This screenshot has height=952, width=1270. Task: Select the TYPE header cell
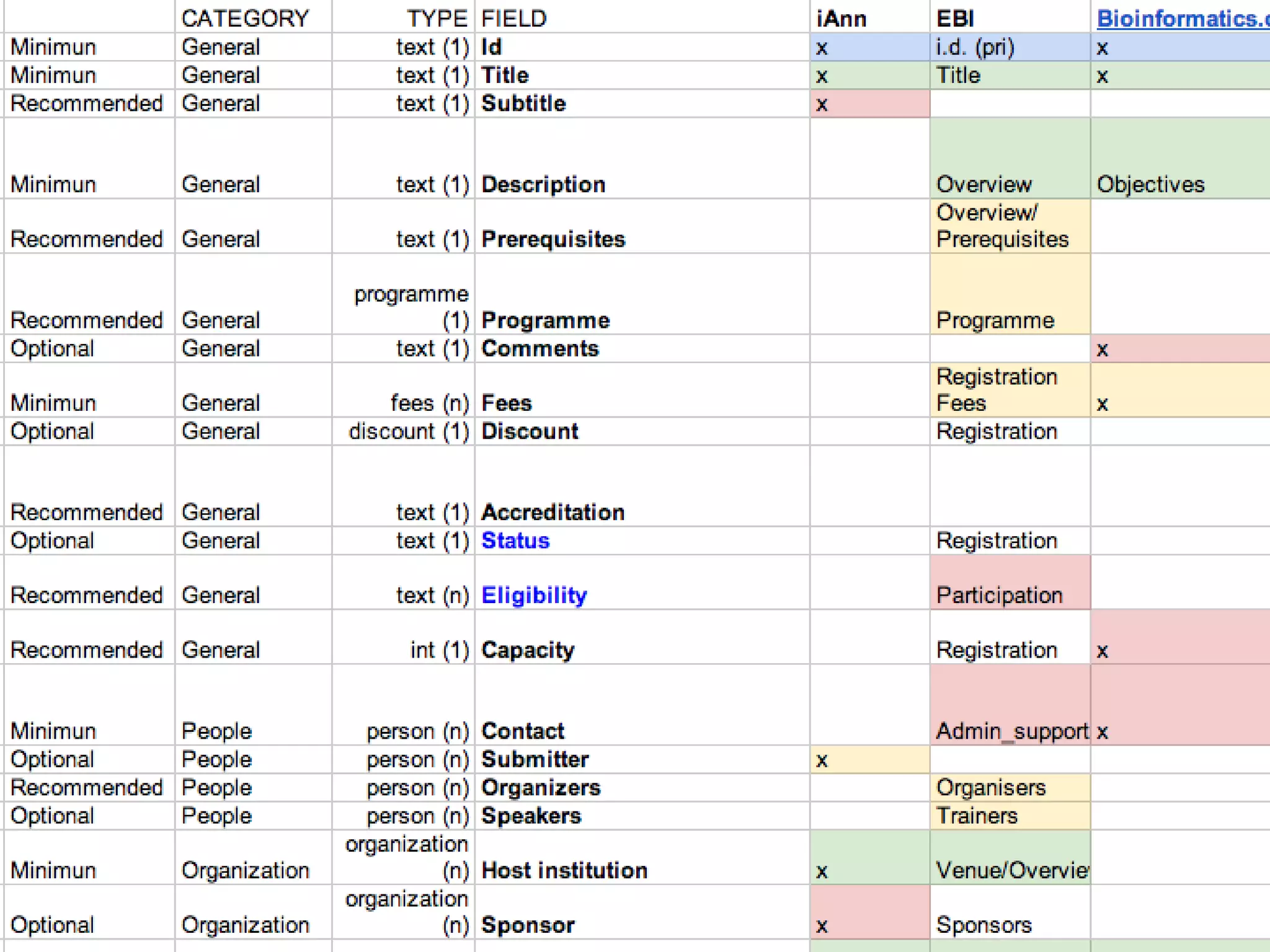(437, 19)
